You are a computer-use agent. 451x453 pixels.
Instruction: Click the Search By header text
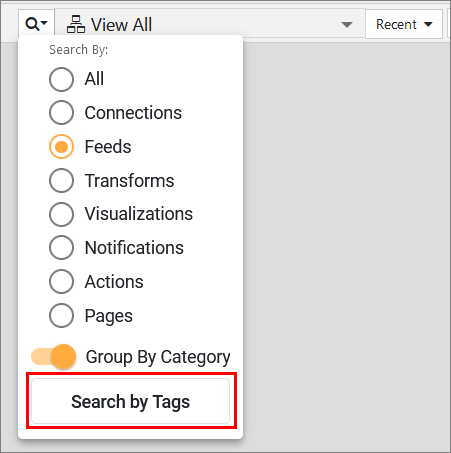click(79, 50)
